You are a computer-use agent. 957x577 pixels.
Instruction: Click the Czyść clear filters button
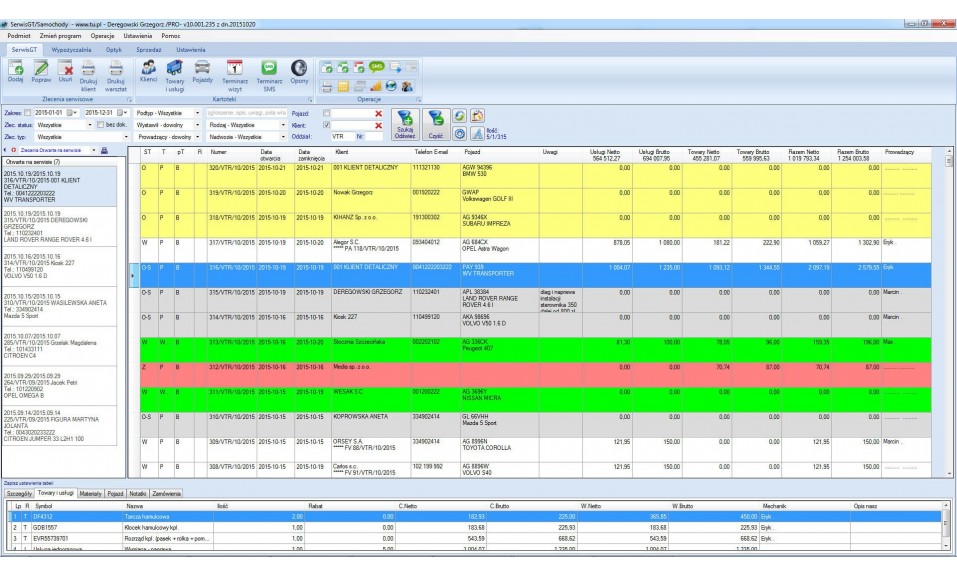point(436,124)
